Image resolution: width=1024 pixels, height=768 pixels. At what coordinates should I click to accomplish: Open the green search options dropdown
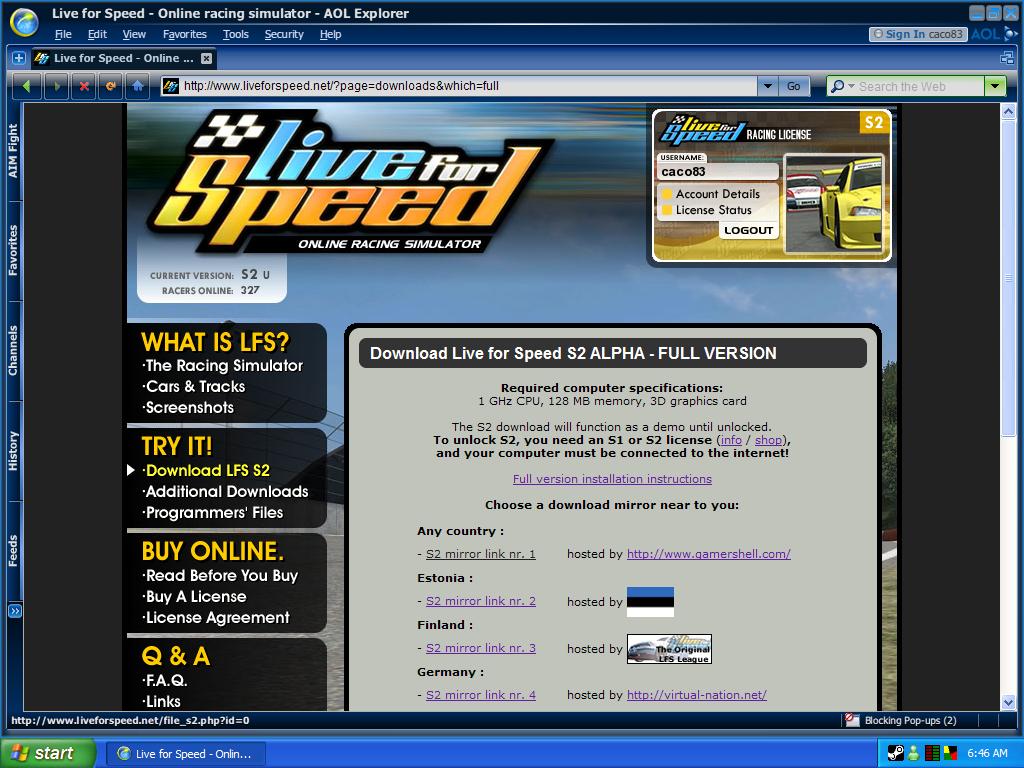995,86
